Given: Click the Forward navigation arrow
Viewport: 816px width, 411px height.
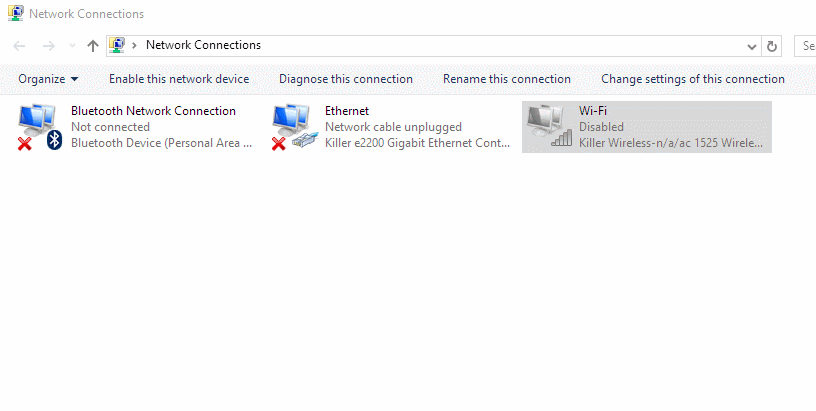Looking at the screenshot, I should (x=48, y=46).
